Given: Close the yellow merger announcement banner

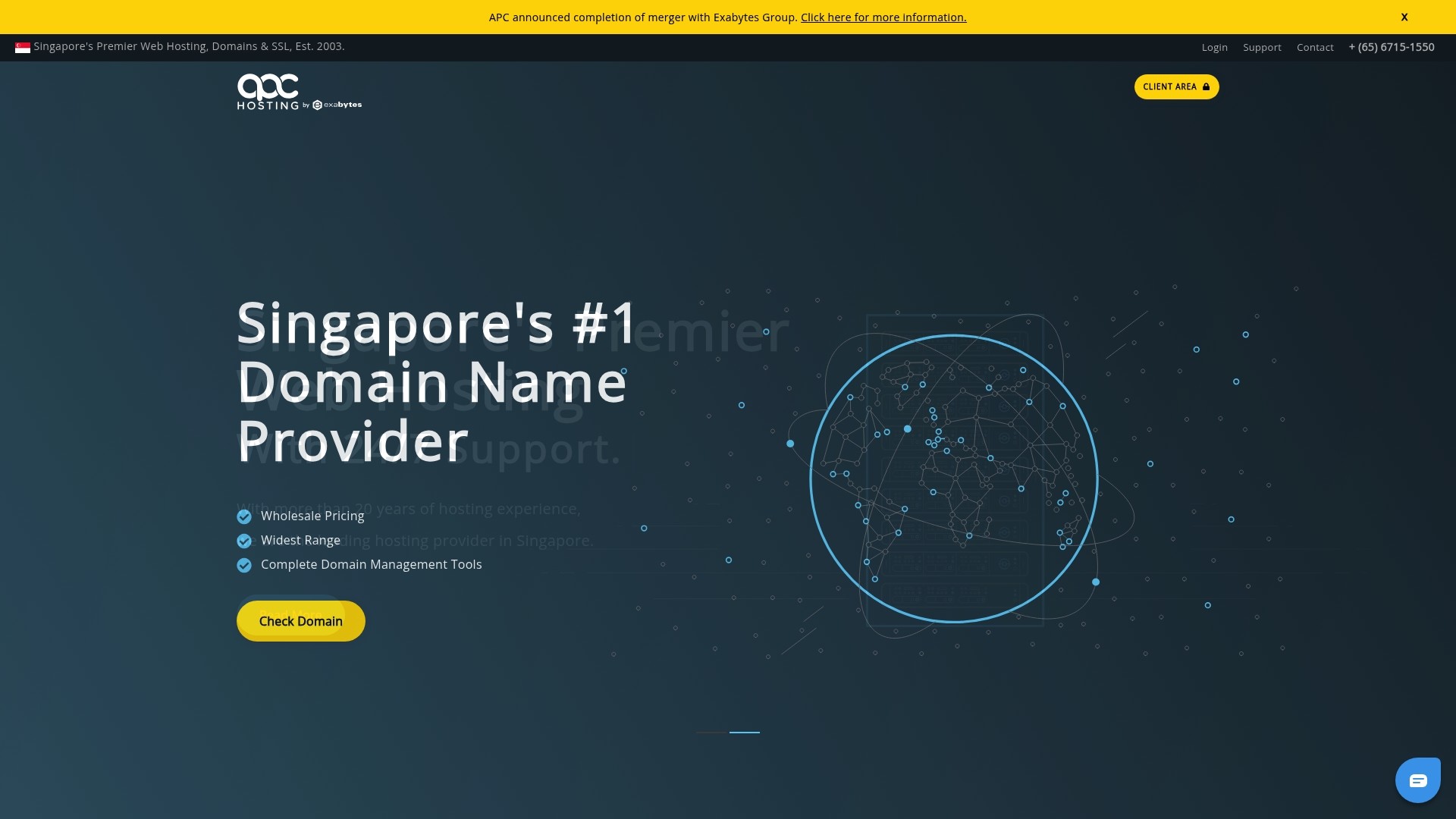Looking at the screenshot, I should pyautogui.click(x=1404, y=17).
